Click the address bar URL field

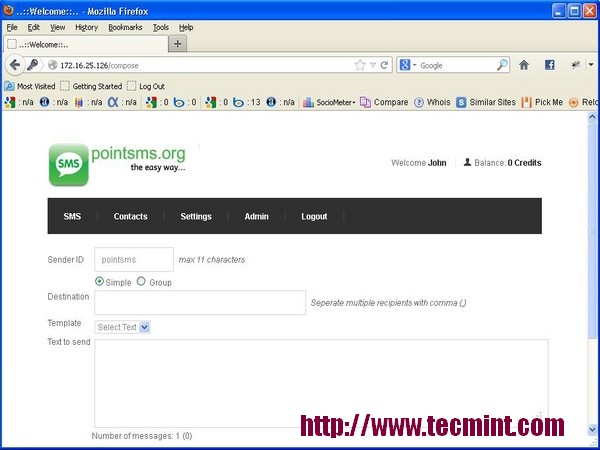coord(207,65)
